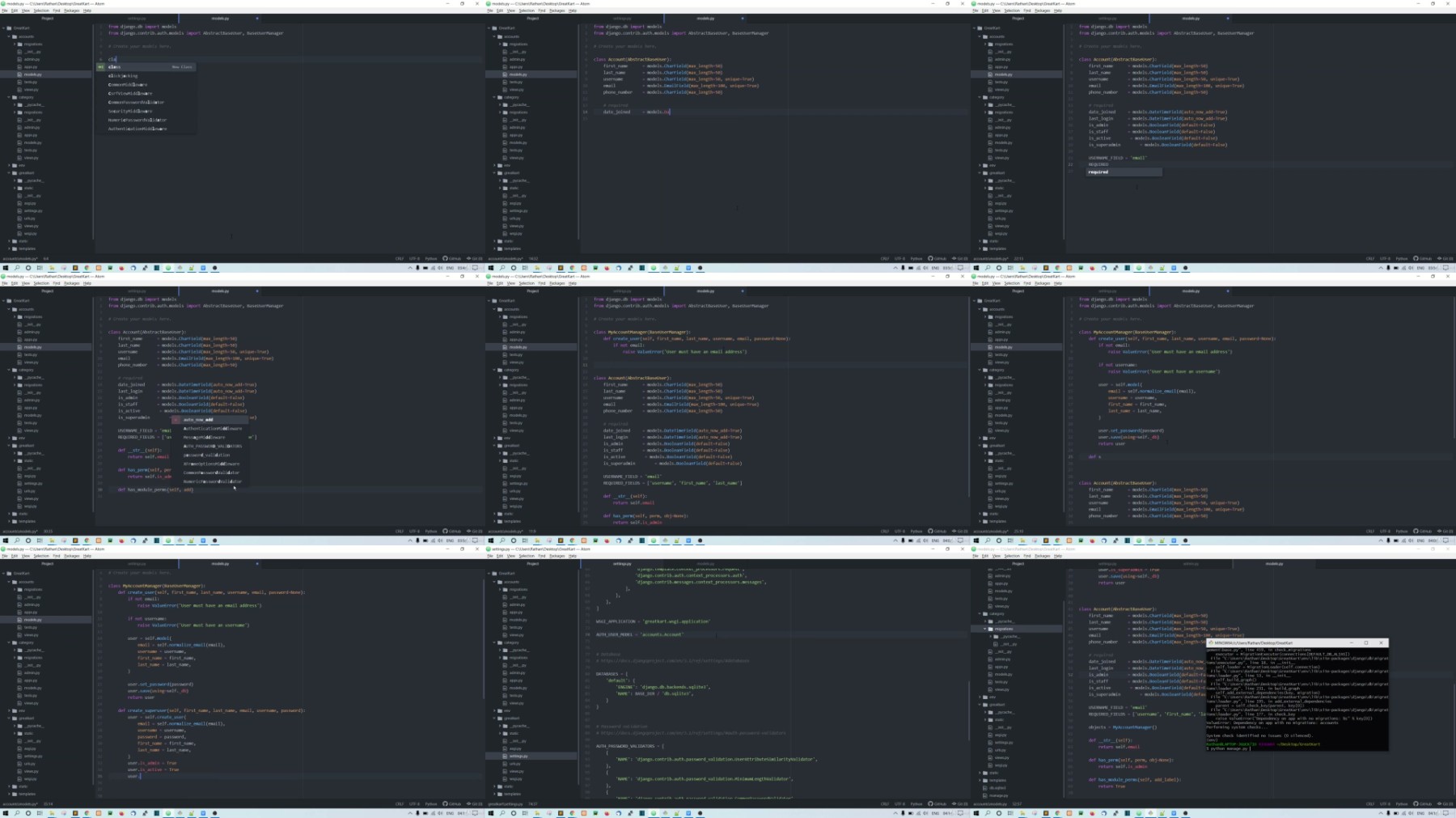
Task: Open Selection menu in class-autocomplete Atom window
Action: point(41,11)
